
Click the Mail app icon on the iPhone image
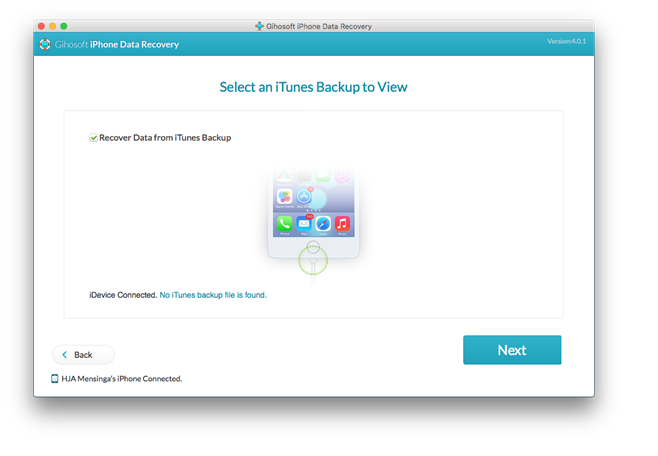(x=304, y=223)
